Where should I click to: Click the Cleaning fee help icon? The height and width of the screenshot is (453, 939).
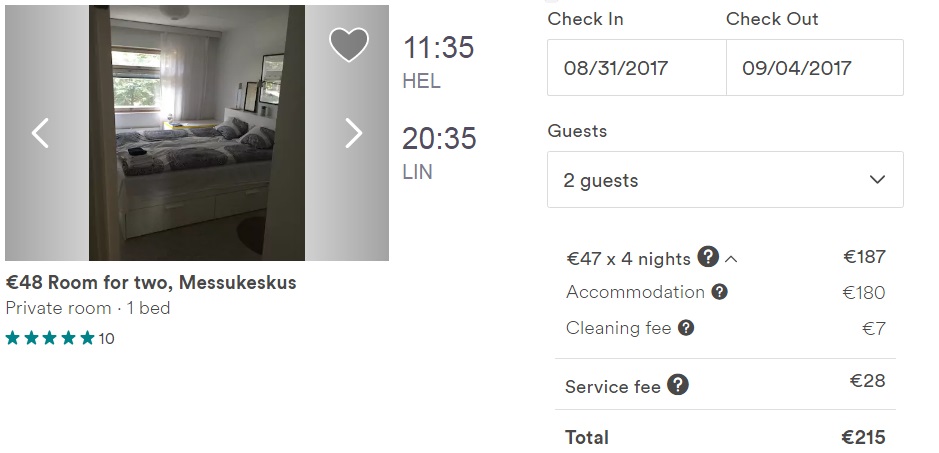click(x=685, y=328)
